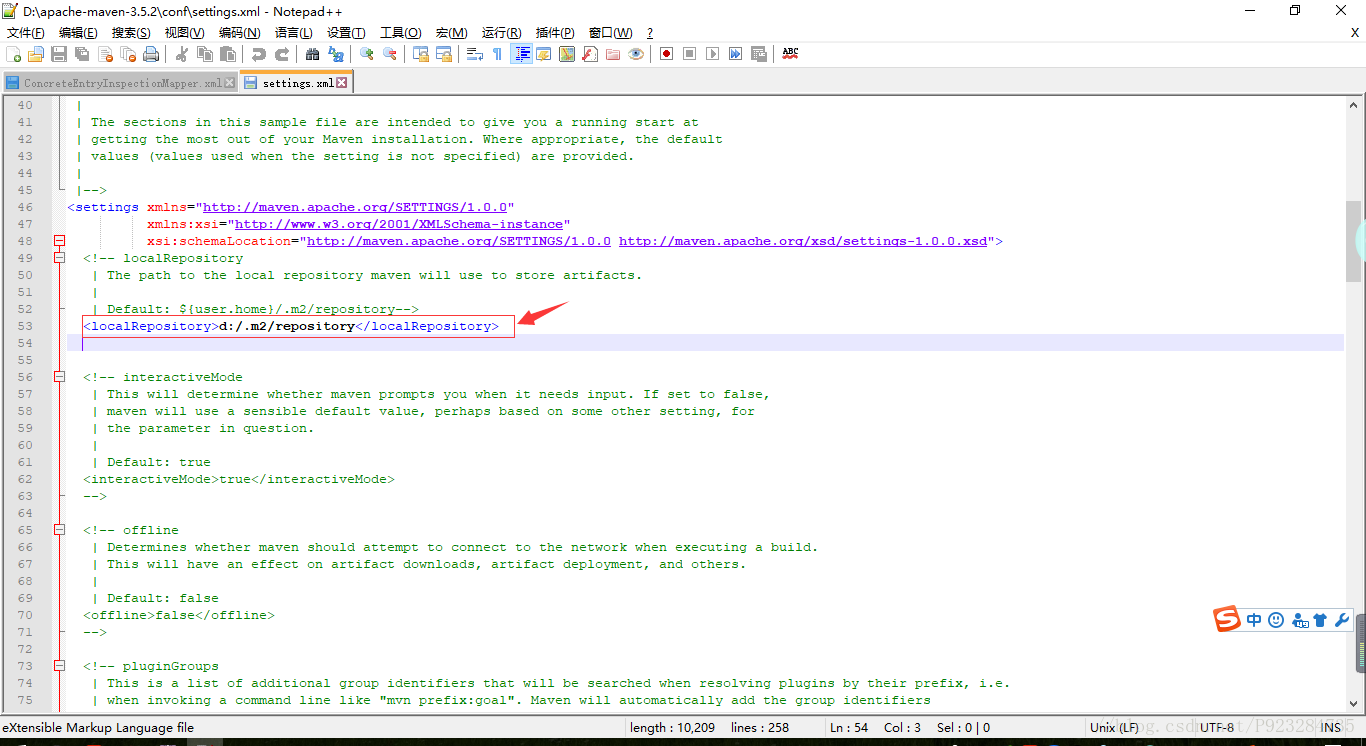Collapse the offline comment fold at line 65

59,530
